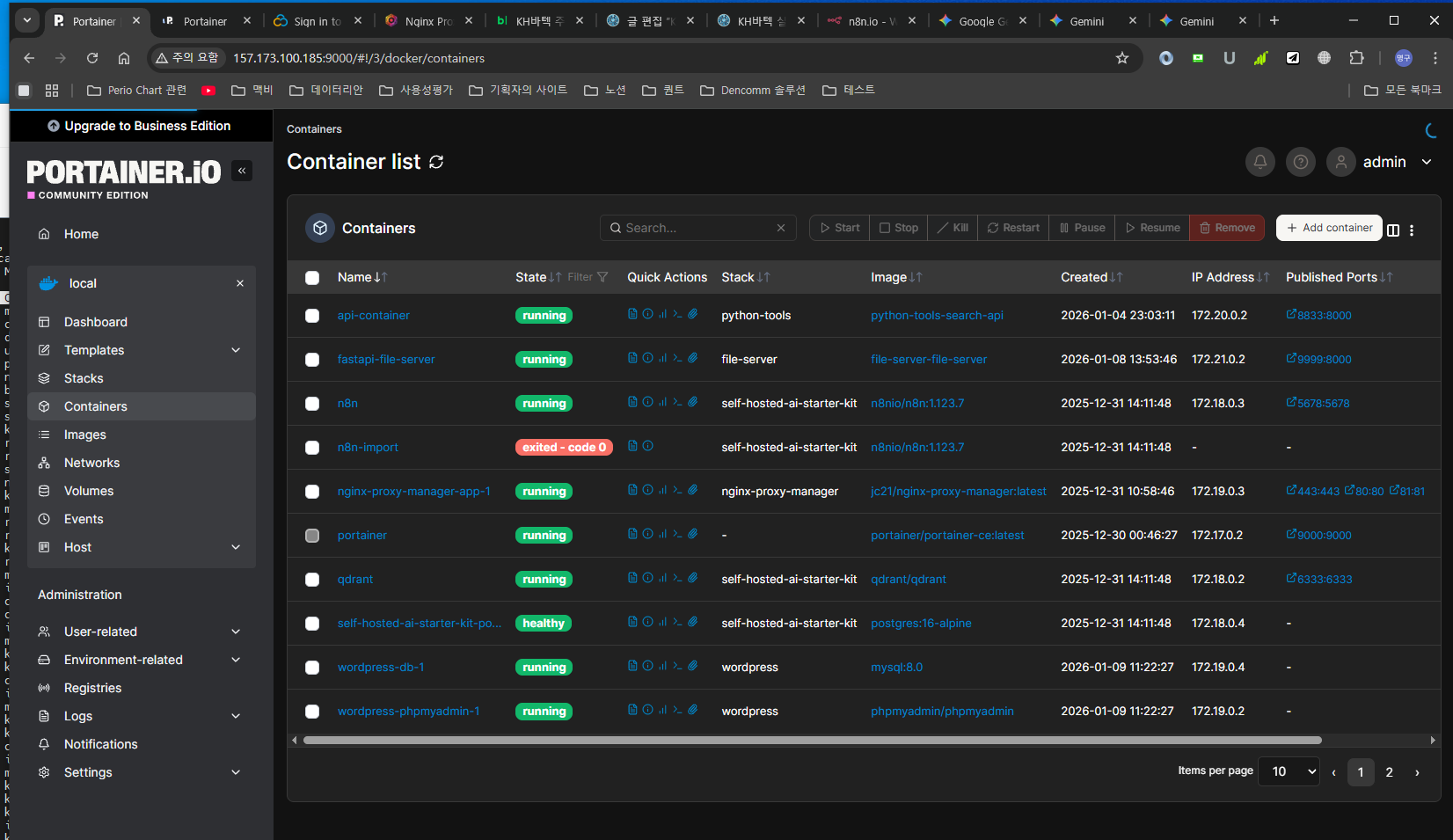Open table column settings icon
Screen dimensions: 1453x840
pos(1393,230)
